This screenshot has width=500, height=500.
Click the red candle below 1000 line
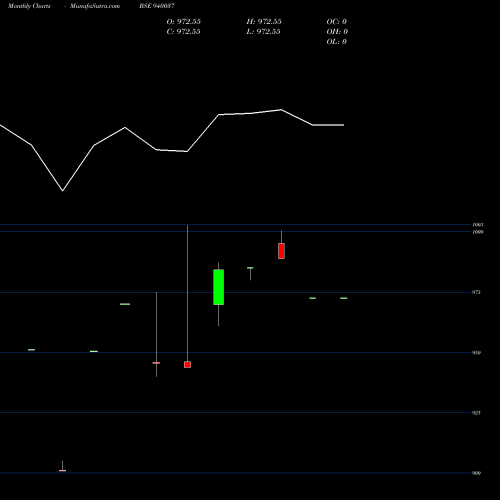click(x=281, y=251)
